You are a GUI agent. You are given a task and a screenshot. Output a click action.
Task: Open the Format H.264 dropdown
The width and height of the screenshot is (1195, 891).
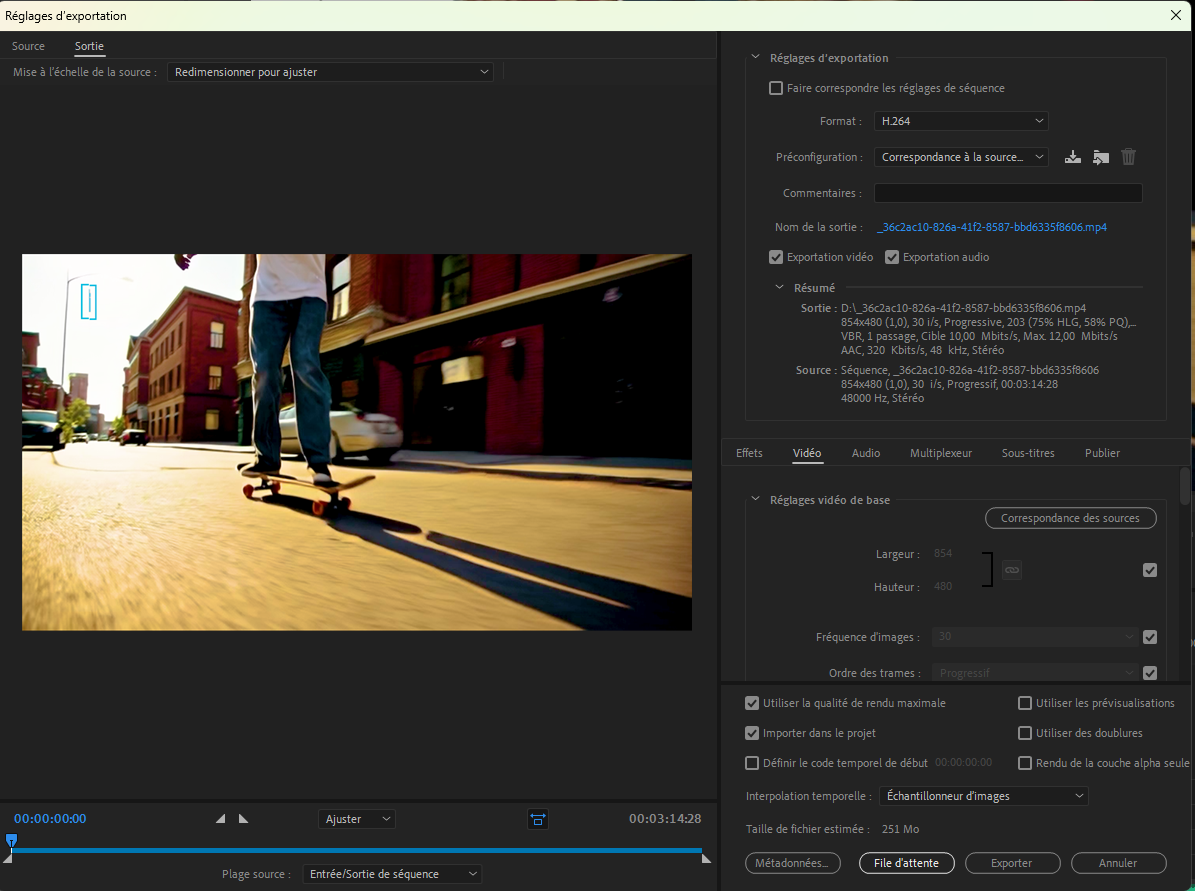[960, 121]
